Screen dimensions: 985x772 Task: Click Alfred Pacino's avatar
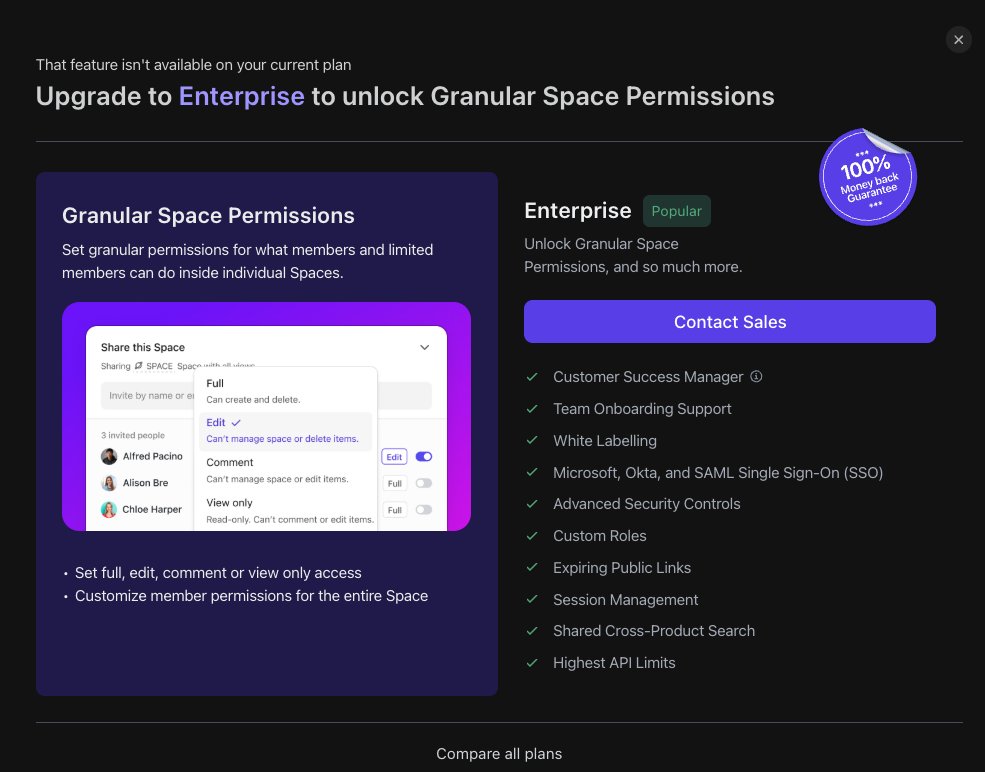109,457
